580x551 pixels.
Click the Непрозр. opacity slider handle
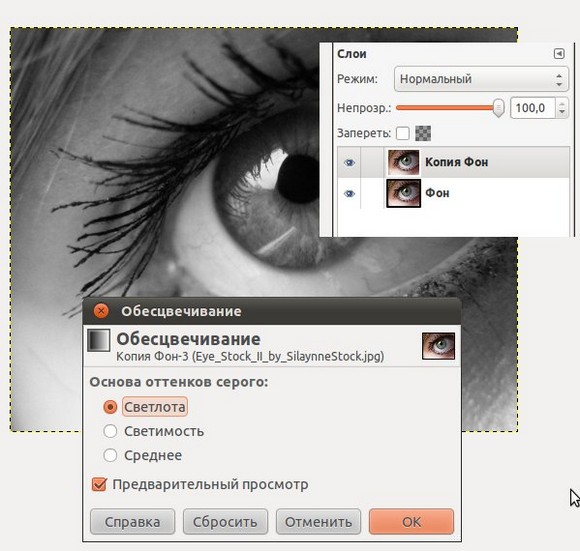[499, 108]
